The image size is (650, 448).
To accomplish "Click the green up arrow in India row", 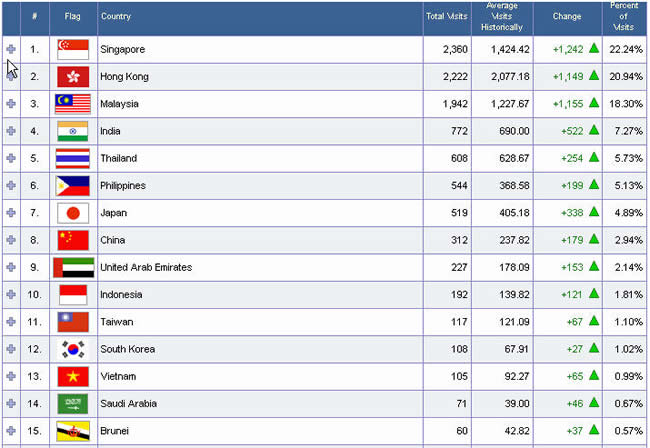I will click(x=593, y=131).
